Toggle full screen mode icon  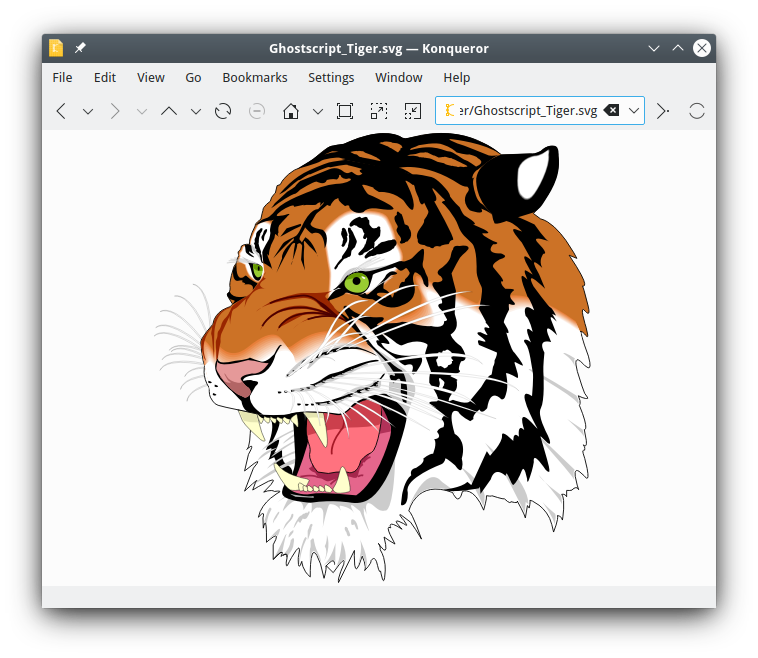point(345,111)
